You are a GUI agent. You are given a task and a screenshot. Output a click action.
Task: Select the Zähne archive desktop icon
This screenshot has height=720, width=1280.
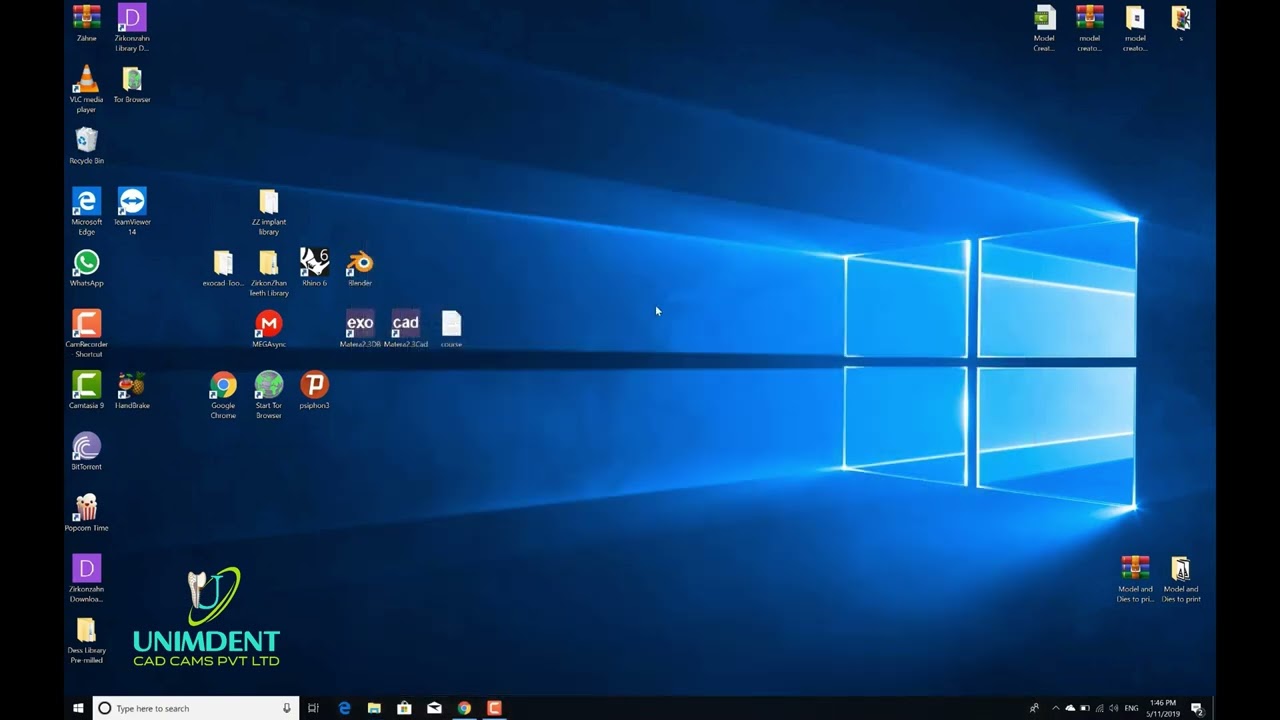[x=86, y=24]
